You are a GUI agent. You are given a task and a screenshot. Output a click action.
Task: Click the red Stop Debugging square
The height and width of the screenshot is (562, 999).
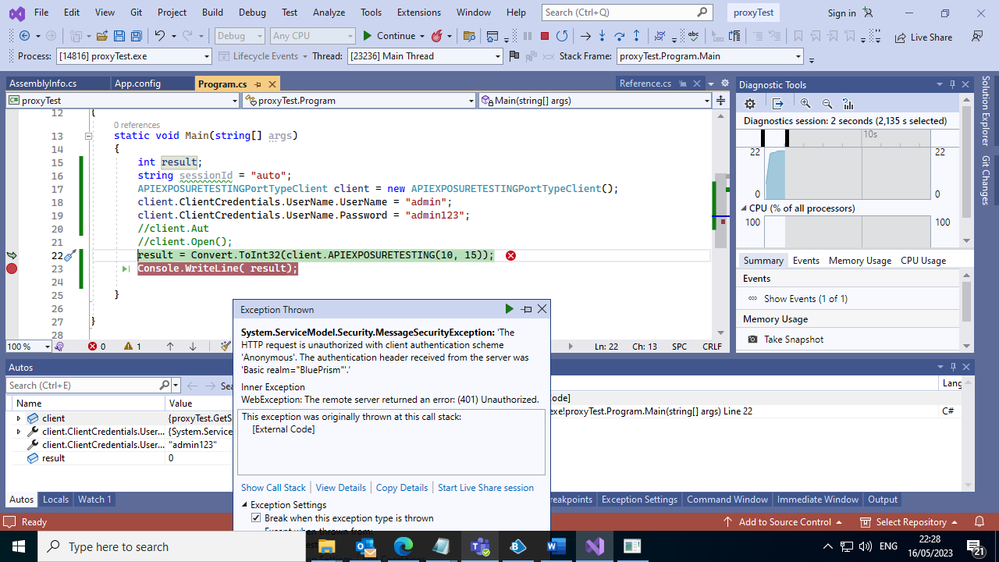click(545, 36)
